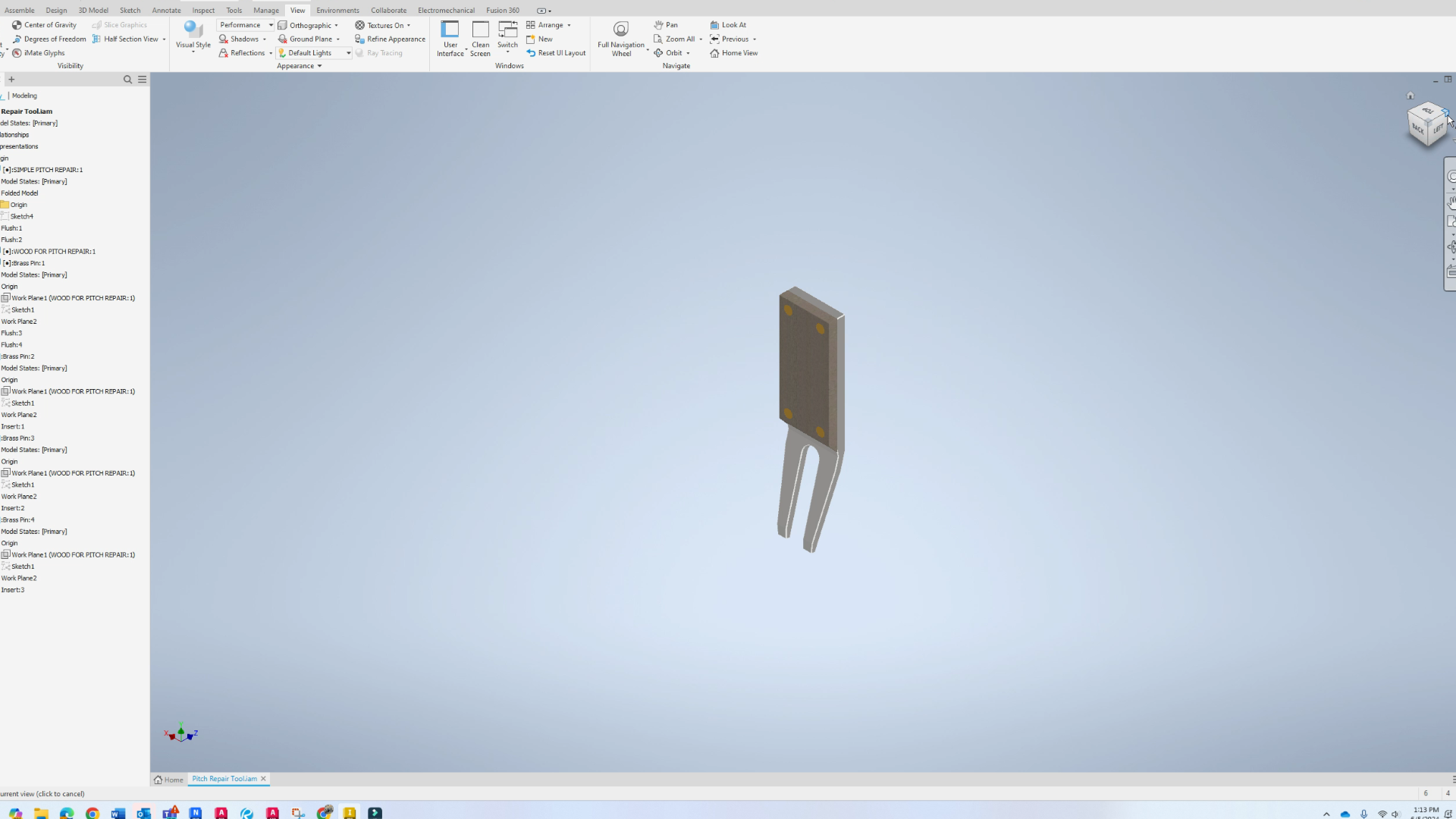This screenshot has width=1456, height=819.
Task: Click the Ground Plane icon
Action: [282, 39]
